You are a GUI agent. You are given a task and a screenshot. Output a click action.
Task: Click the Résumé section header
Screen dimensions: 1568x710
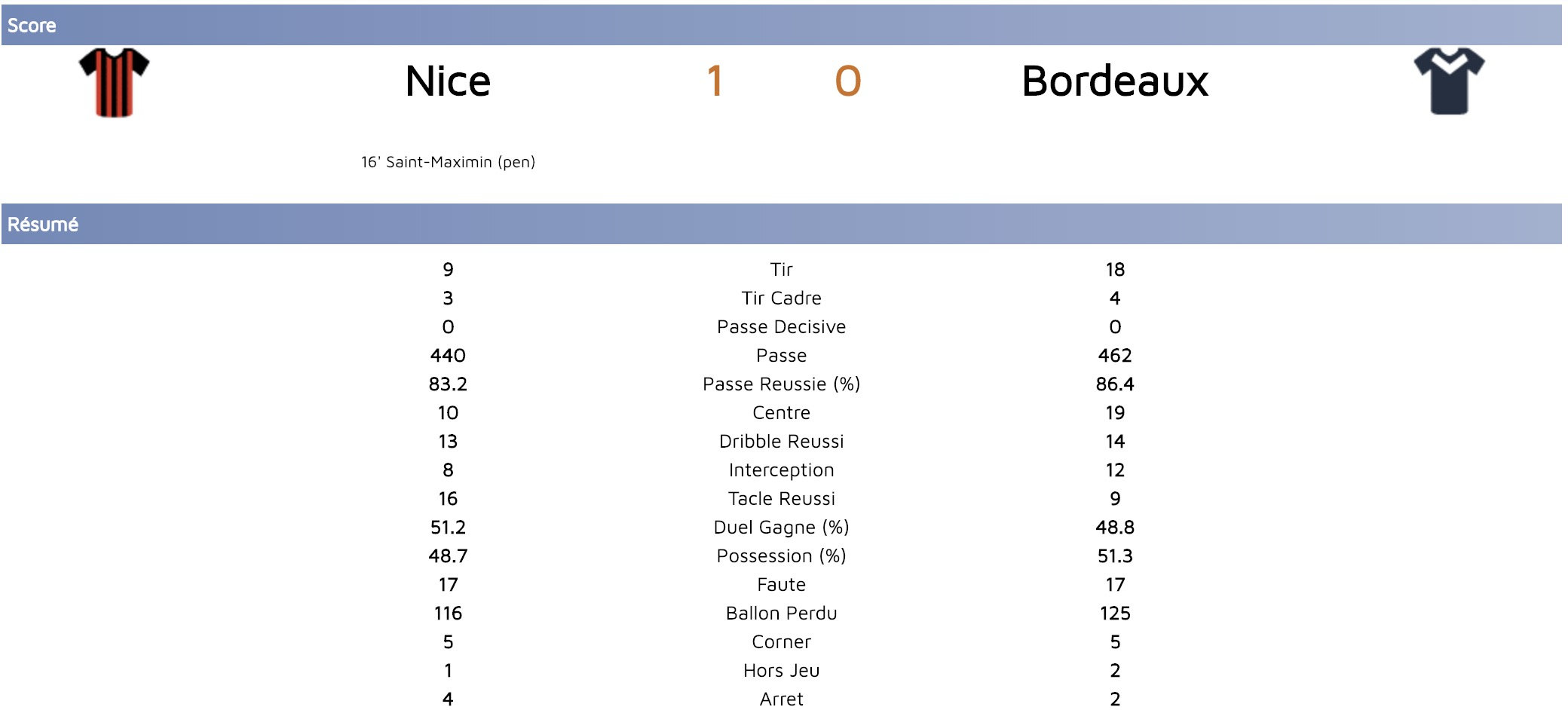[43, 225]
